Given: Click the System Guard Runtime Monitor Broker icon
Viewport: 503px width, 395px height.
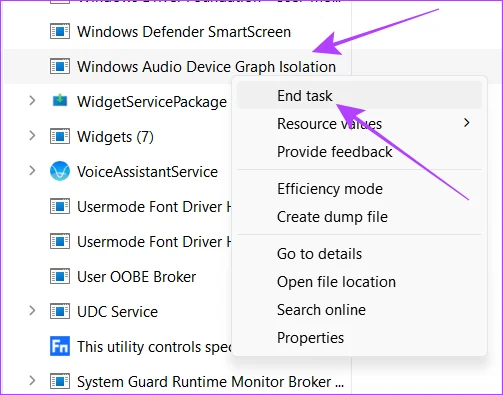Looking at the screenshot, I should pos(60,381).
